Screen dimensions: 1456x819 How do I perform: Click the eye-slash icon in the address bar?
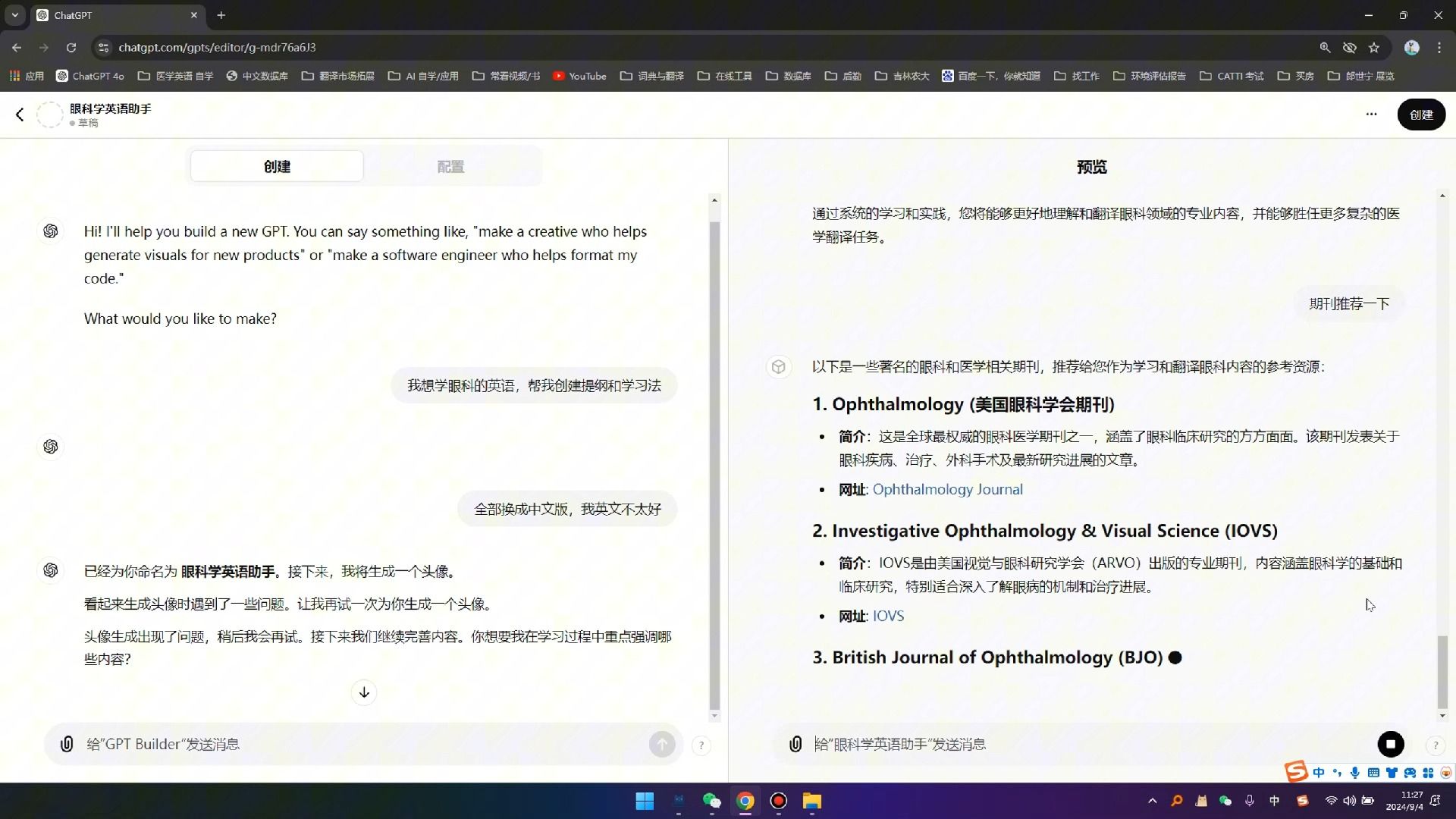pyautogui.click(x=1350, y=47)
